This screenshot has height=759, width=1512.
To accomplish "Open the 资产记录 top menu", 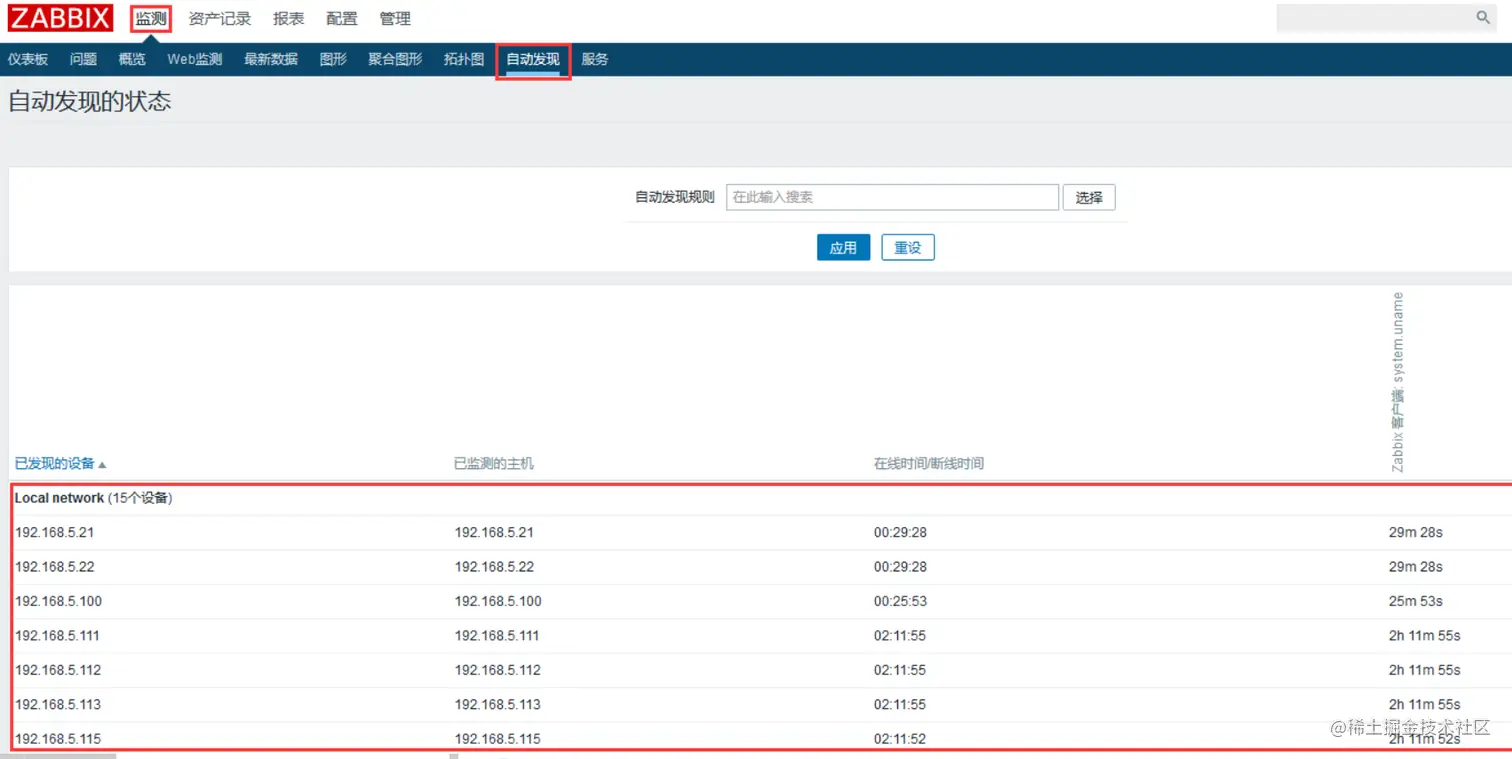I will coord(220,19).
